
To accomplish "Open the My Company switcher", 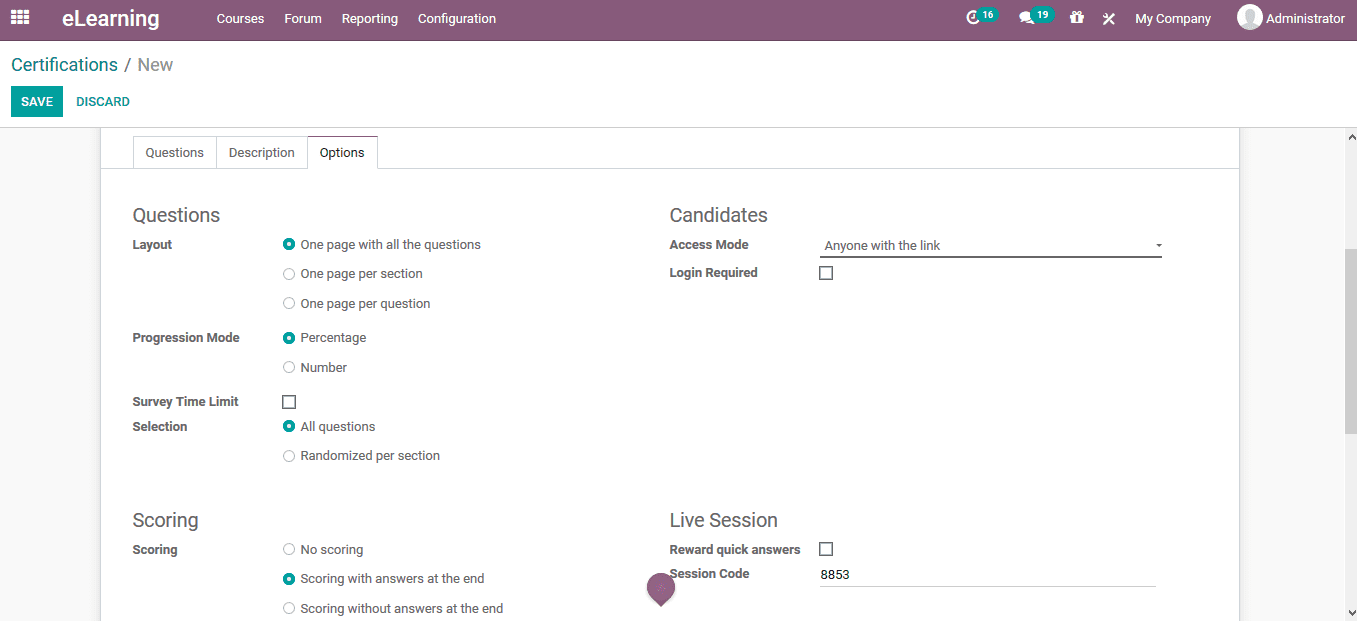I will (x=1172, y=19).
